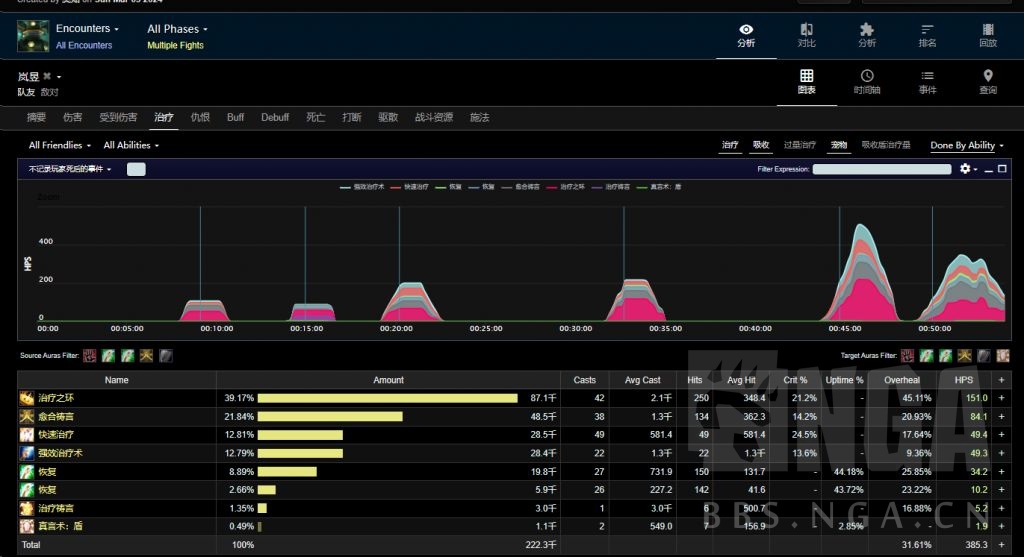Viewport: 1024px width, 557px height.
Task: Open the puzzle piece 分析 view
Action: coord(867,36)
